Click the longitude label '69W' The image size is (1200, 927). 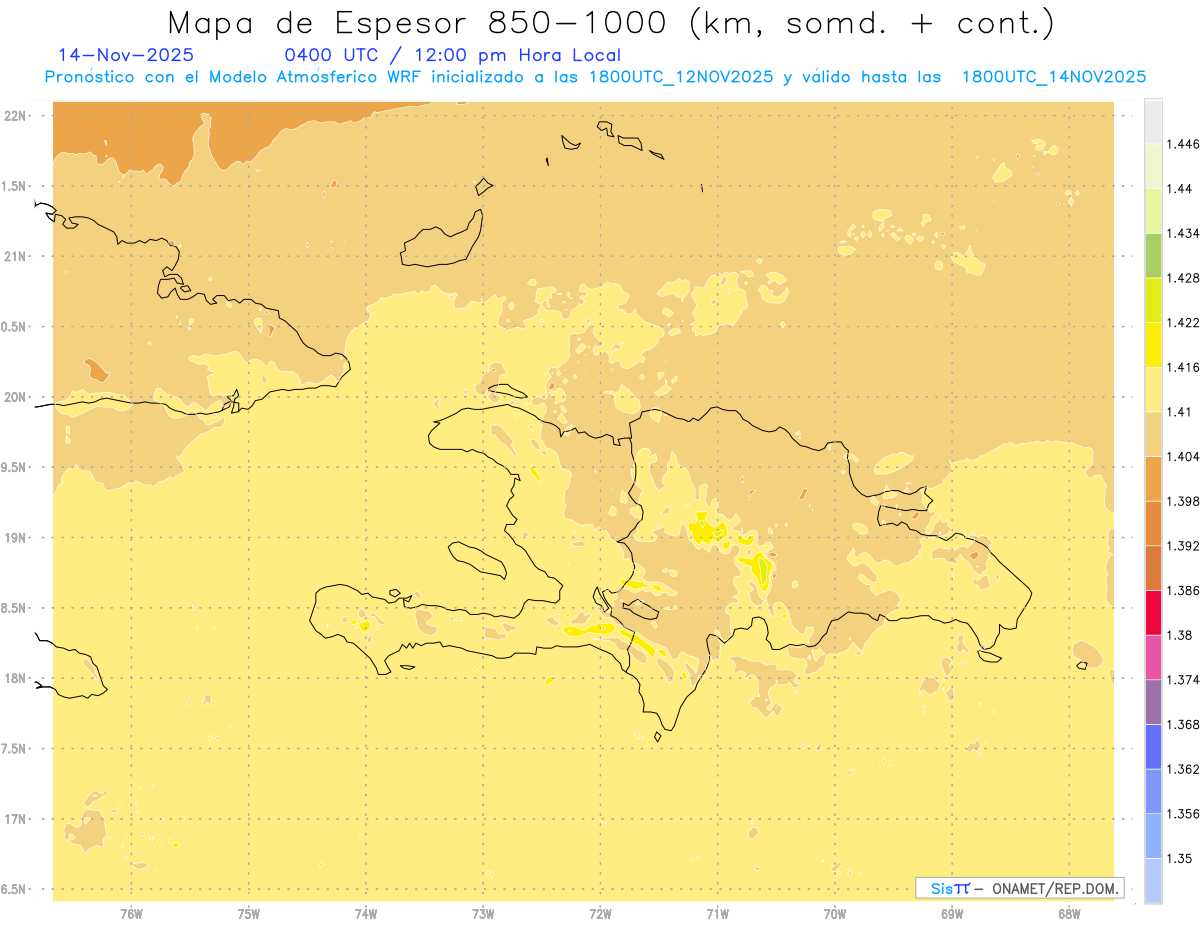(x=952, y=913)
